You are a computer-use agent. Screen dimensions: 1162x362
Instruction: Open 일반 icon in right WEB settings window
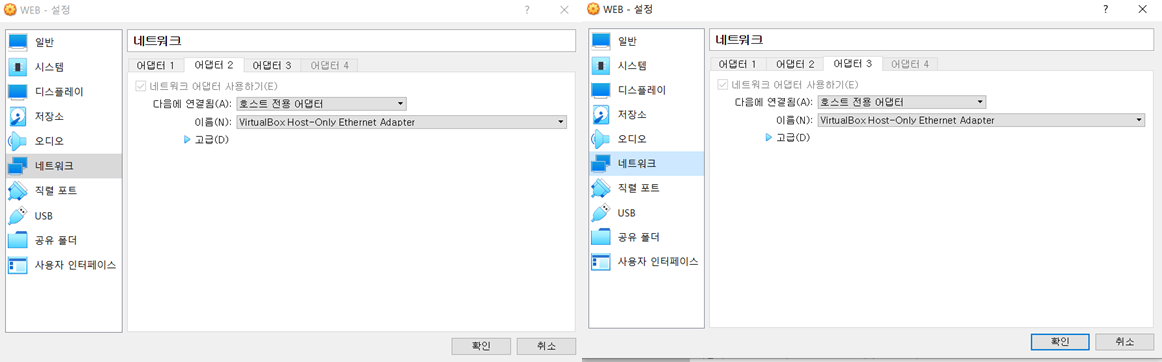[x=601, y=41]
